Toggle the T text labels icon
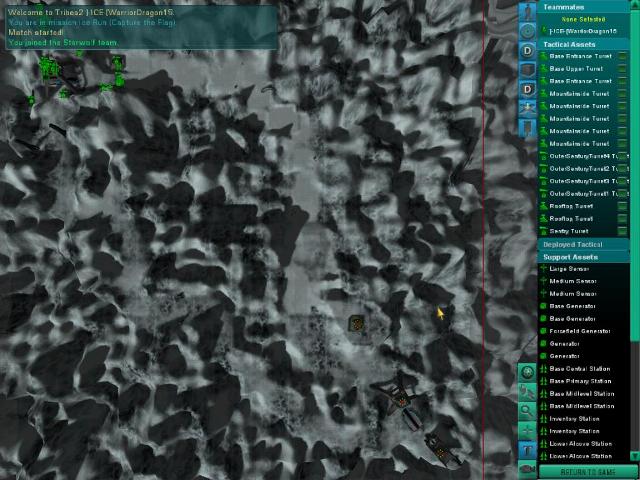Viewport: 640px width, 480px height. [527, 450]
